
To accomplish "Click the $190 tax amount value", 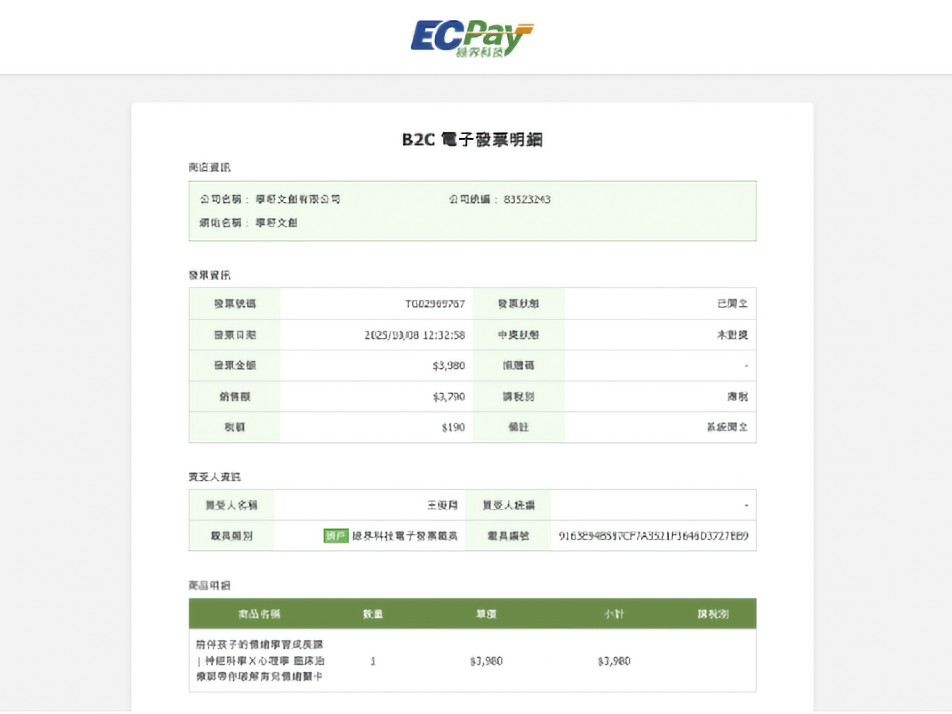I will pos(453,427).
